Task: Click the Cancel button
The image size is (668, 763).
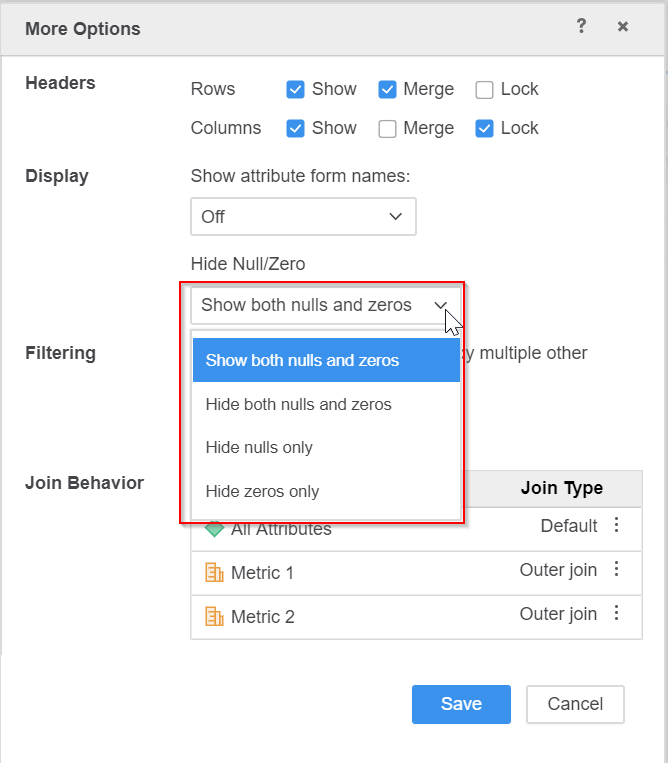Action: [575, 704]
